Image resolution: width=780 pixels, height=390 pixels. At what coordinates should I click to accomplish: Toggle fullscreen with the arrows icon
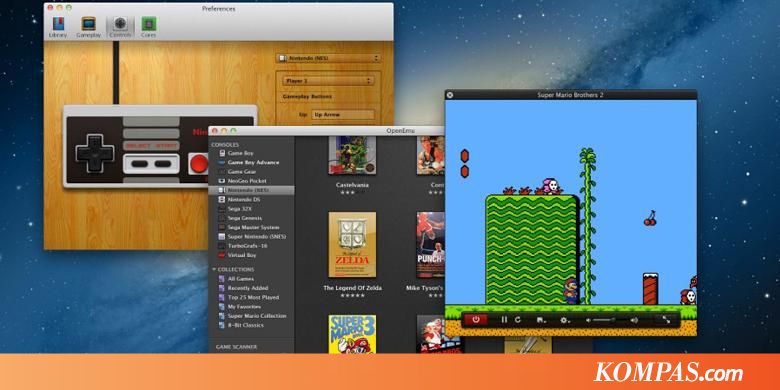click(667, 320)
